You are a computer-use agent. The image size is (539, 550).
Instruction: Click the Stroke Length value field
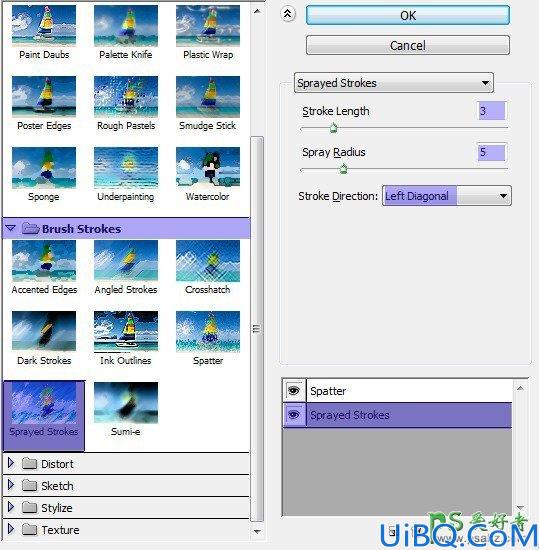click(492, 111)
